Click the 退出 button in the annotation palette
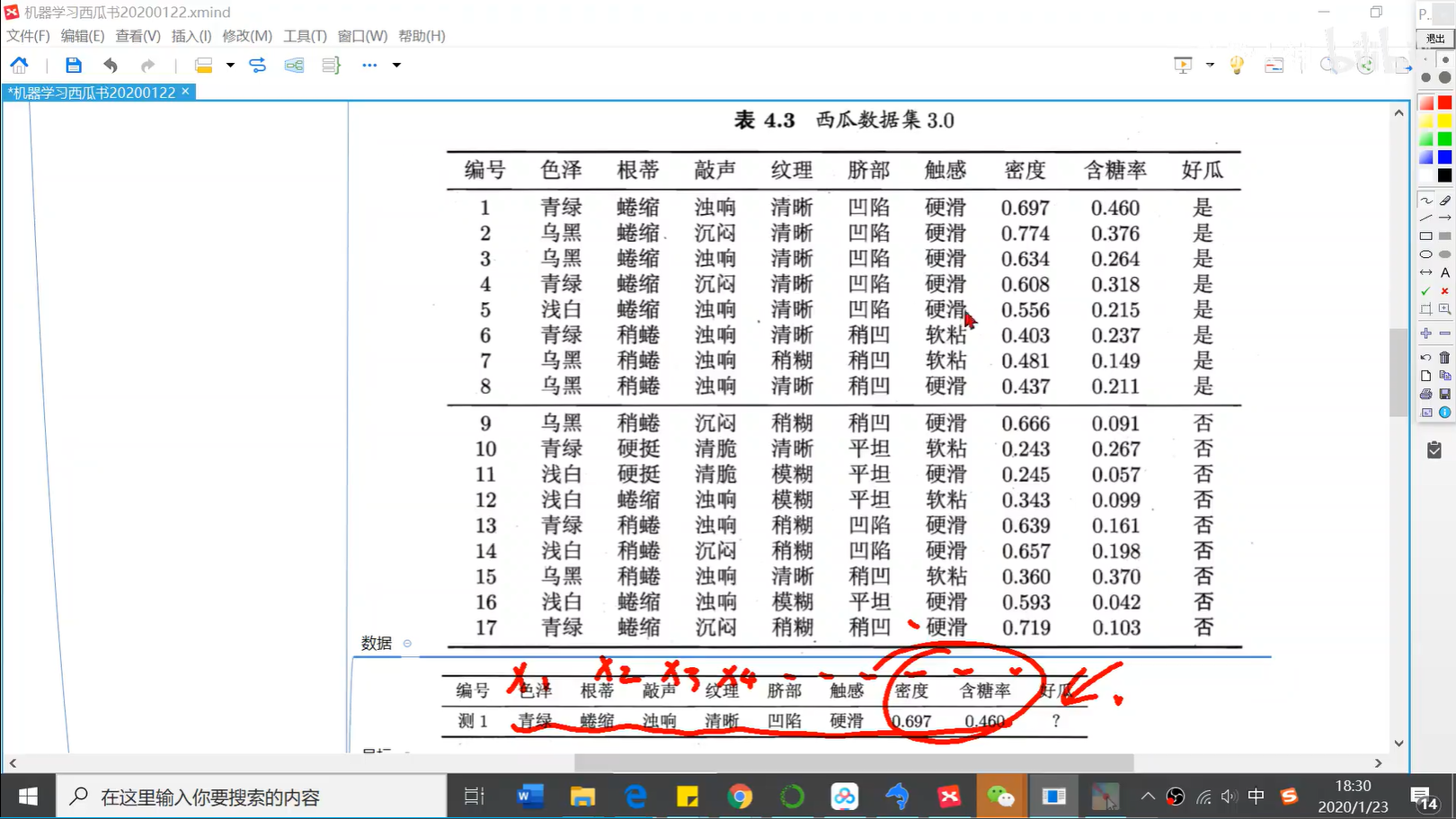Screen dimensions: 1456x819 coord(1435,38)
